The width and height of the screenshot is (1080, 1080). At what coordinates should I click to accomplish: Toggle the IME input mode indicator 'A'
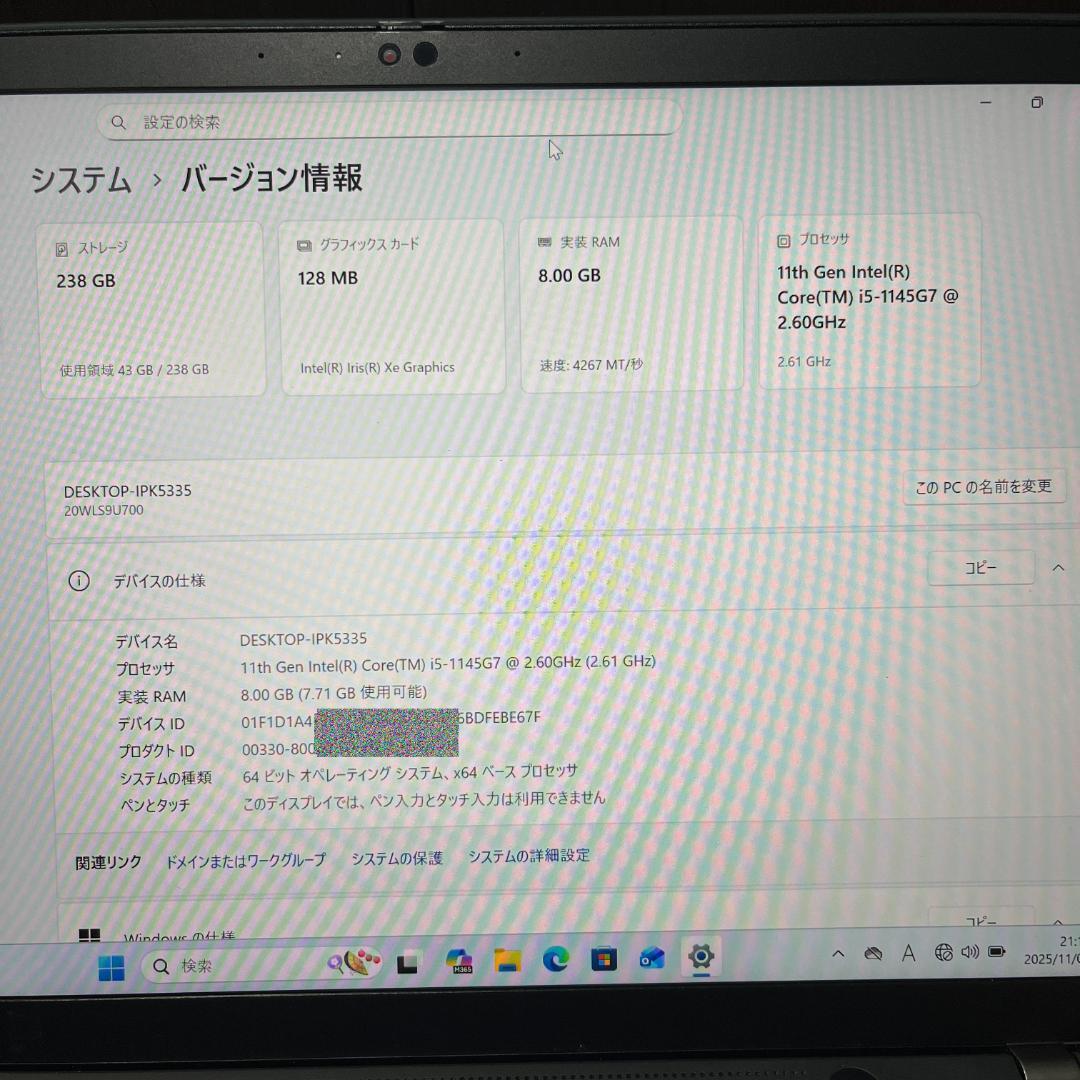[908, 953]
